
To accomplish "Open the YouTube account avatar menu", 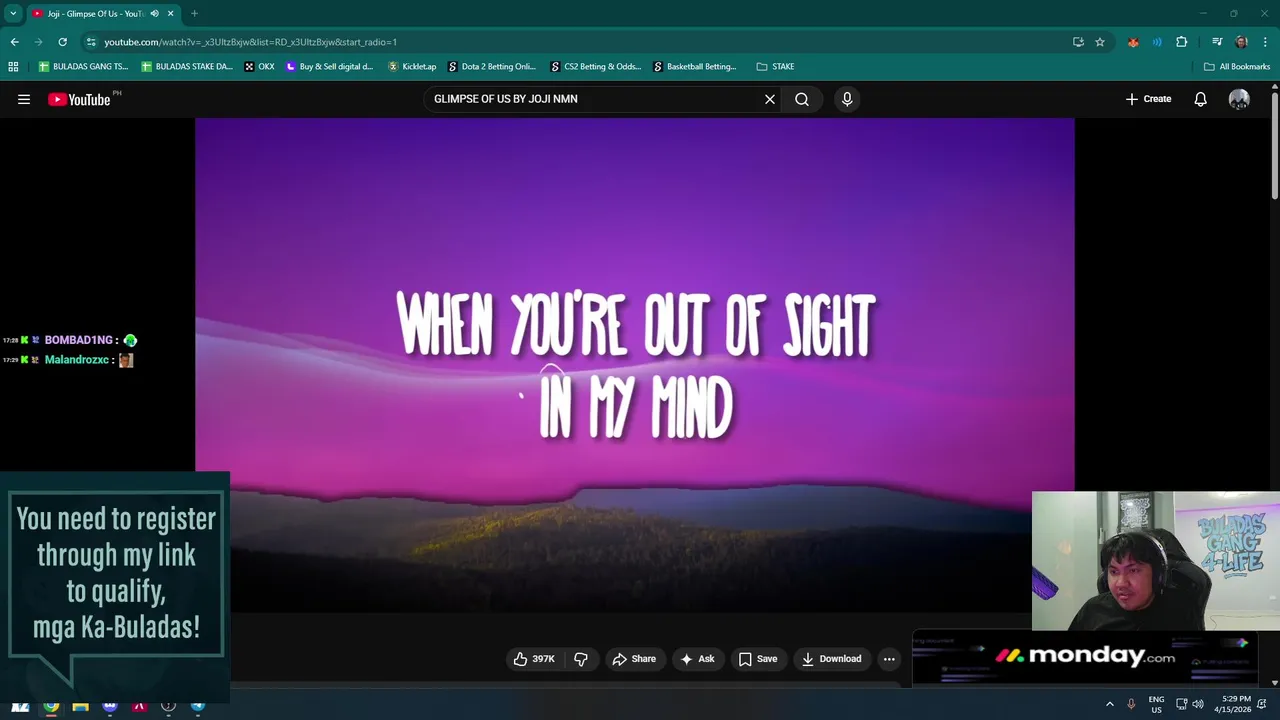I will point(1239,99).
